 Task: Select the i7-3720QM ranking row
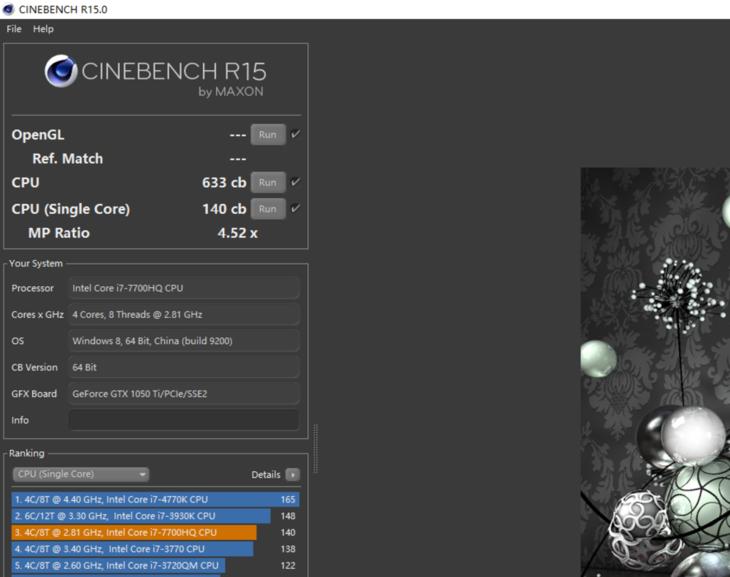click(x=118, y=565)
